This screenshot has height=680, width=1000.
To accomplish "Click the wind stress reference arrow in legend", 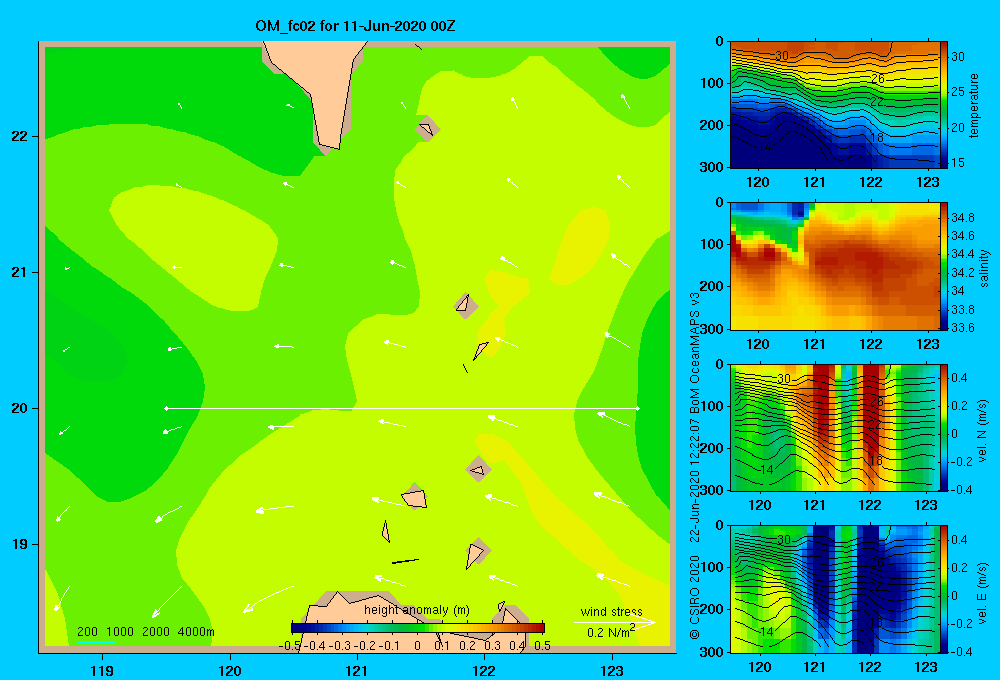I will coord(615,622).
